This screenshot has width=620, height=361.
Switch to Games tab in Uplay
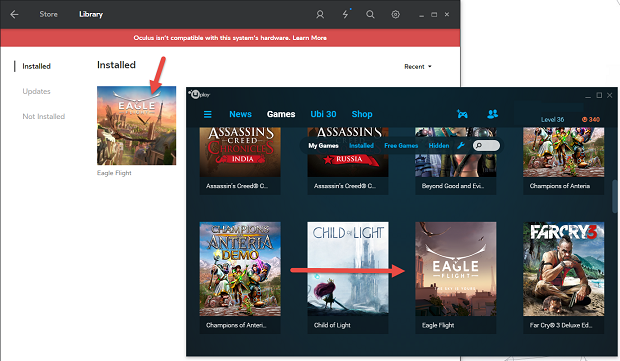281,114
